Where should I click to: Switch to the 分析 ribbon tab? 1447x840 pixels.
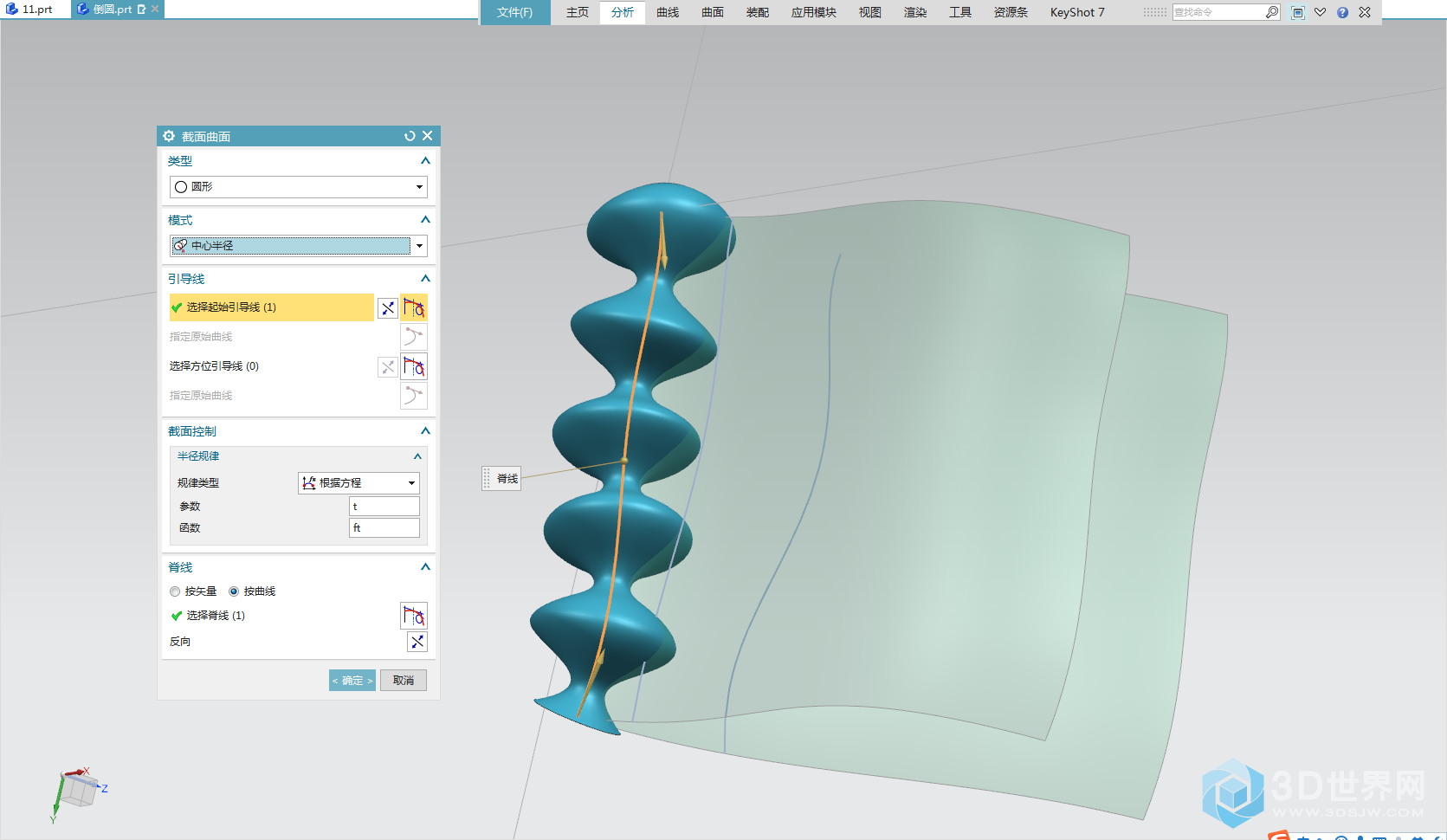[x=623, y=12]
